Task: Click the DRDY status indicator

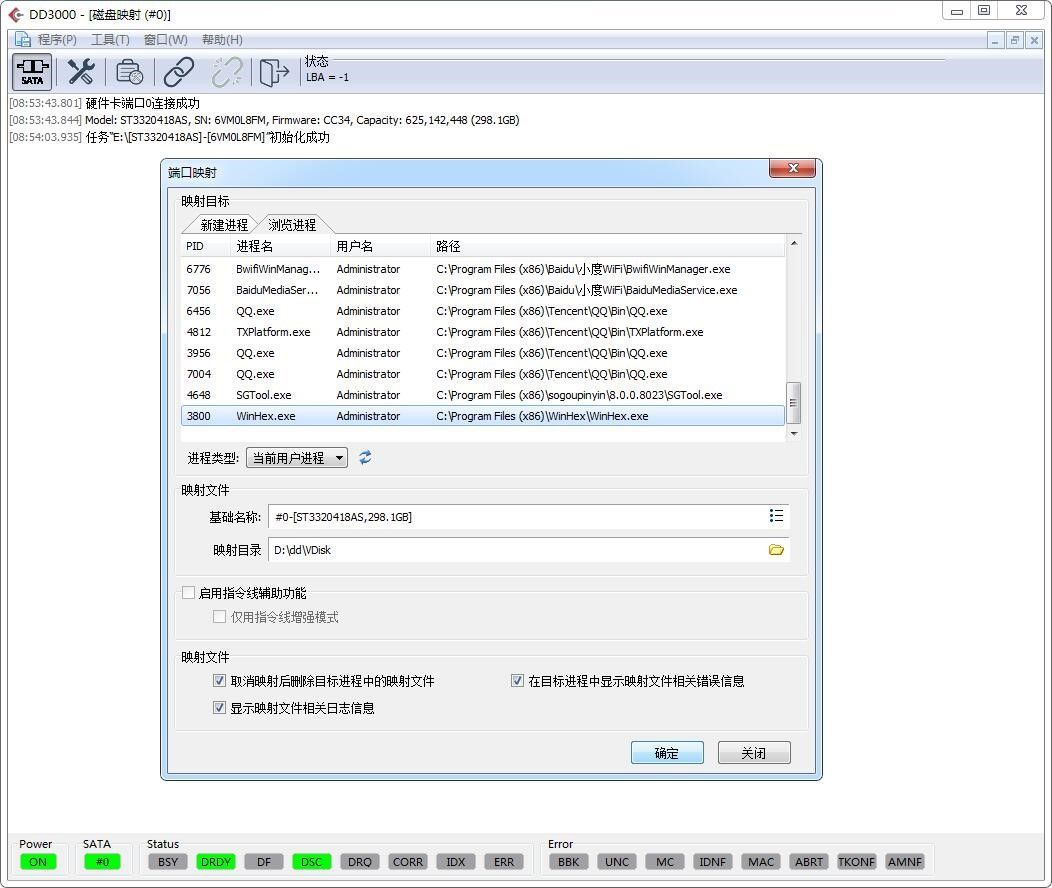Action: (216, 862)
